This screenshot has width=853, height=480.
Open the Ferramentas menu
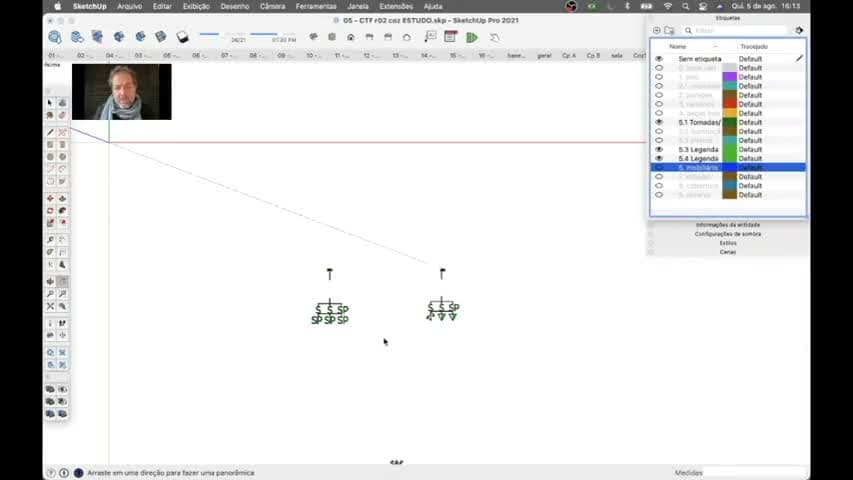pos(316,7)
